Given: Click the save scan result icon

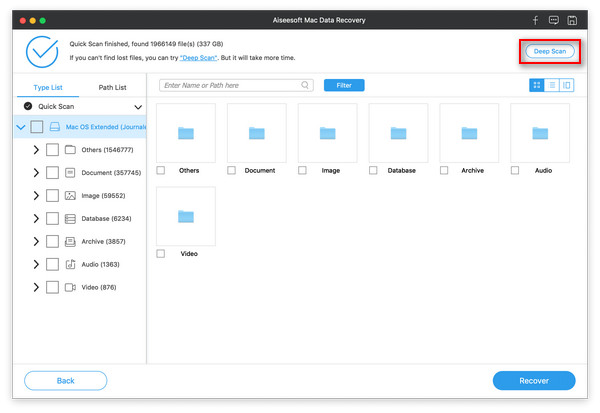Looking at the screenshot, I should tap(572, 20).
